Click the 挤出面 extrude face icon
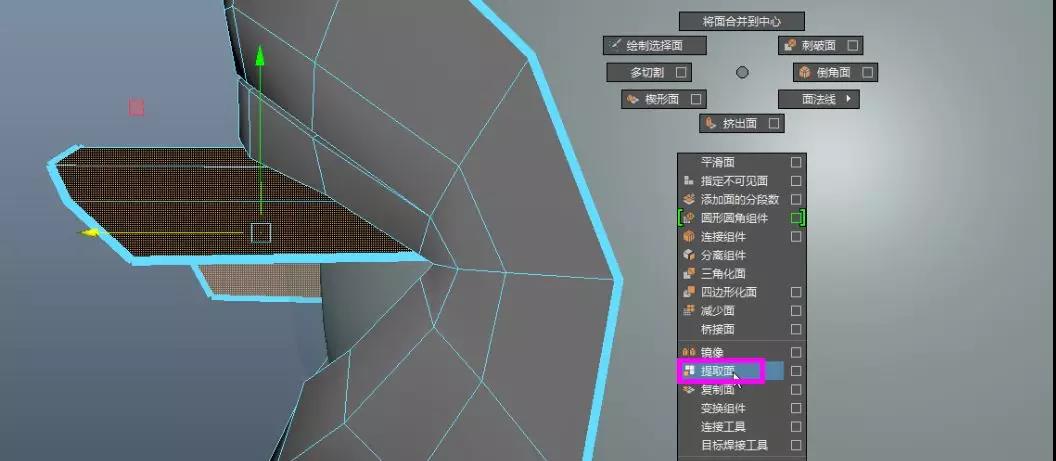The width and height of the screenshot is (1056, 461). coord(710,124)
